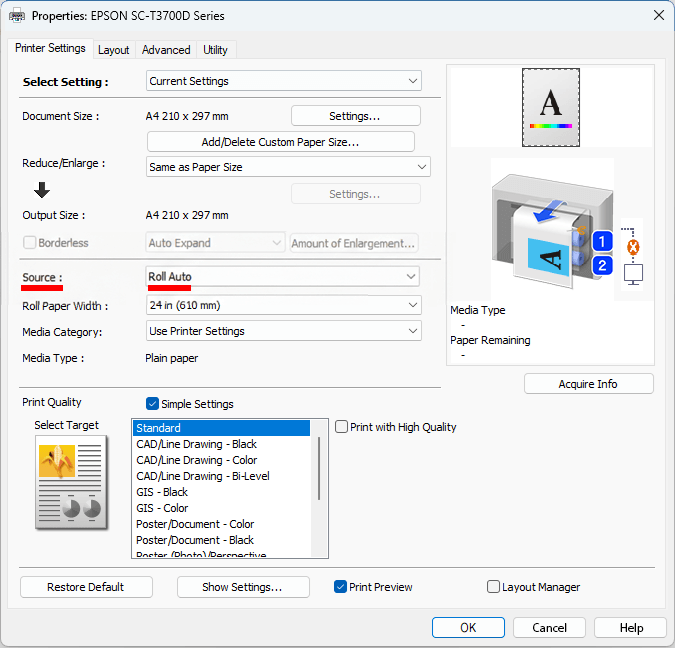The image size is (675, 648).
Task: Select GIS - Color option
Action: click(x=221, y=508)
